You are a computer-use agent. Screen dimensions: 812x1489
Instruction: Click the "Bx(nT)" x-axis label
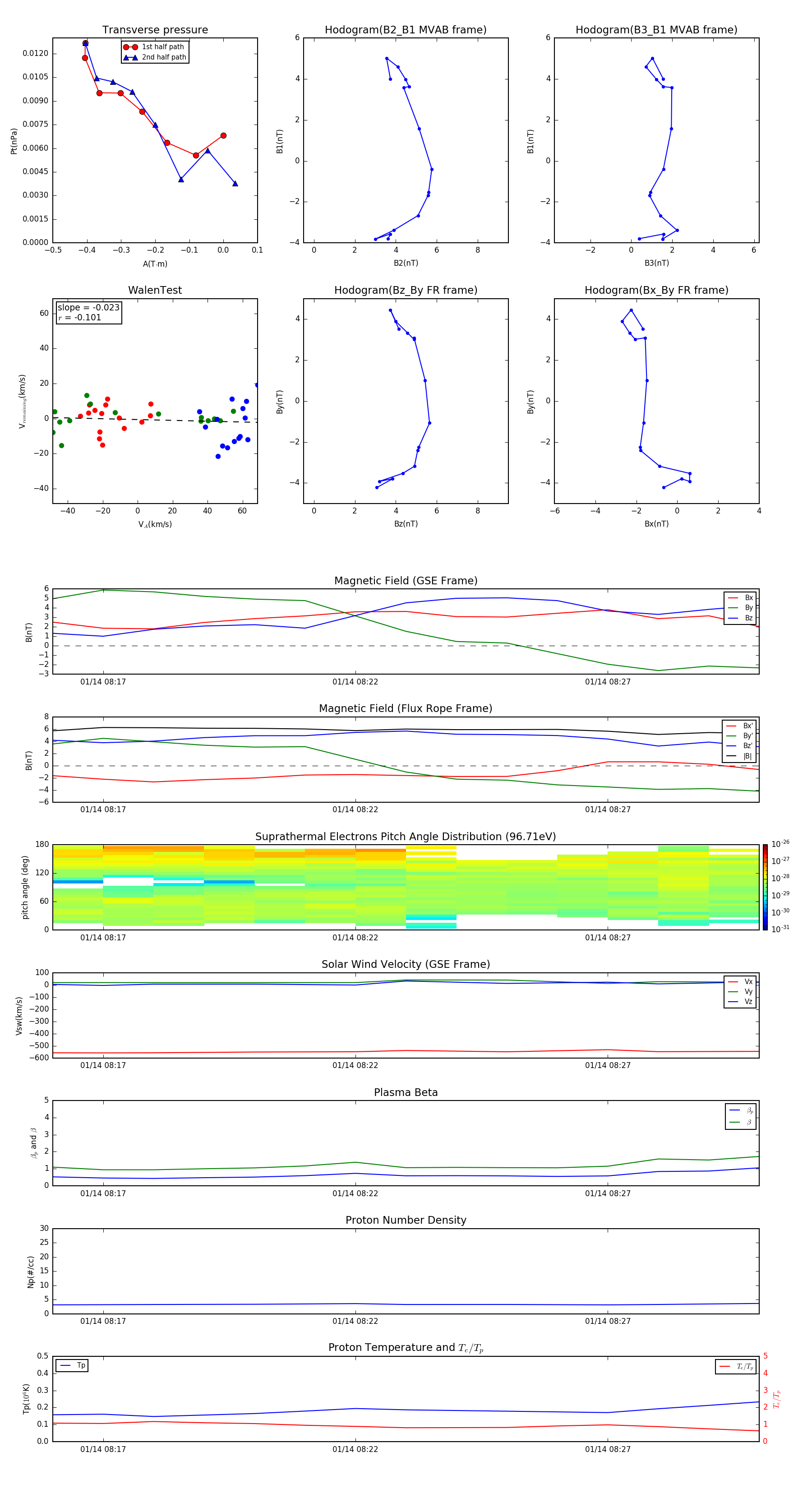(656, 524)
